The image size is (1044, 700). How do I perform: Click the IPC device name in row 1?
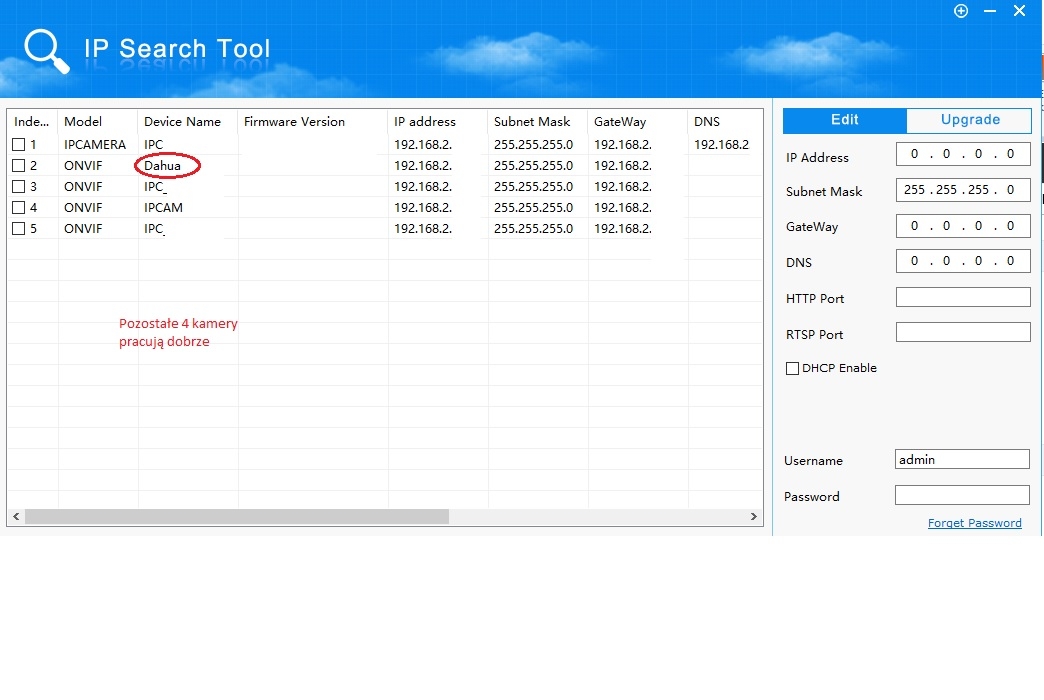pyautogui.click(x=153, y=145)
